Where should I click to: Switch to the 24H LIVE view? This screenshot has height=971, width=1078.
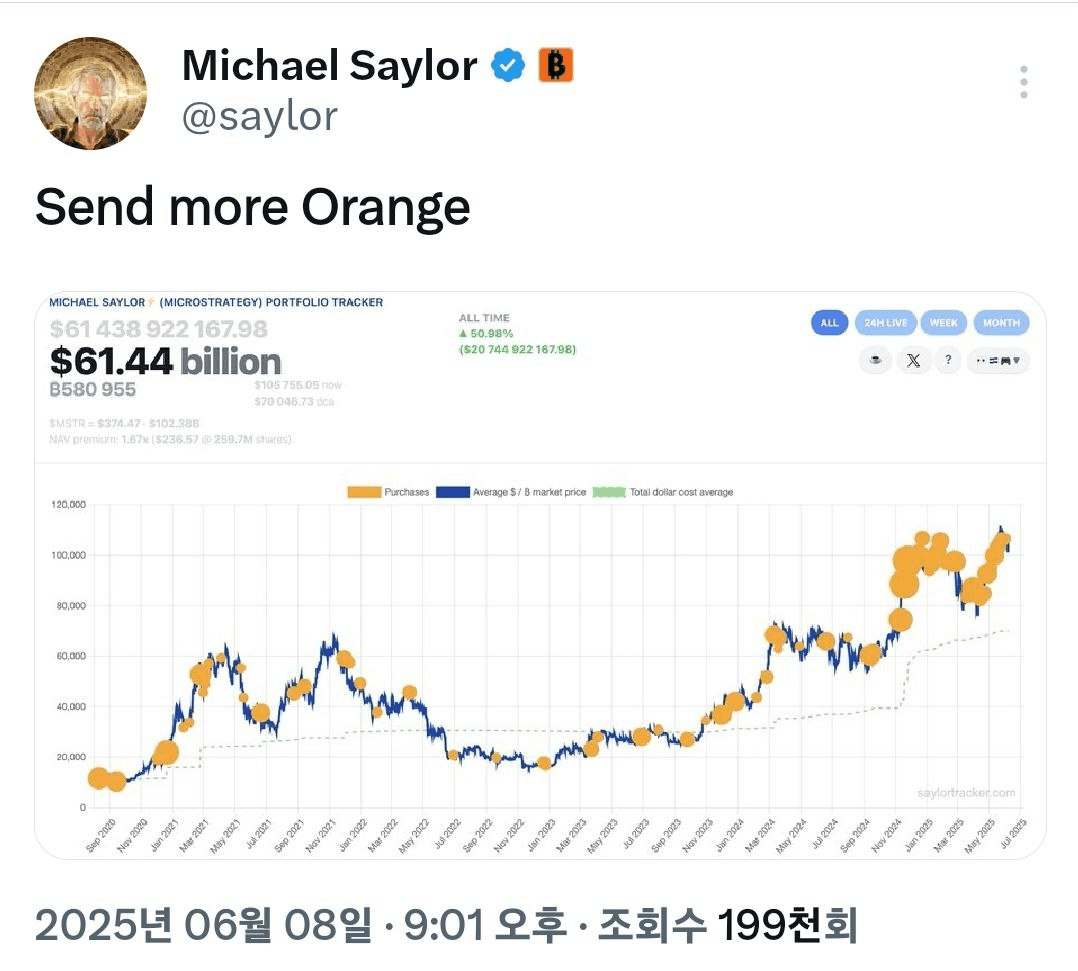(x=886, y=323)
